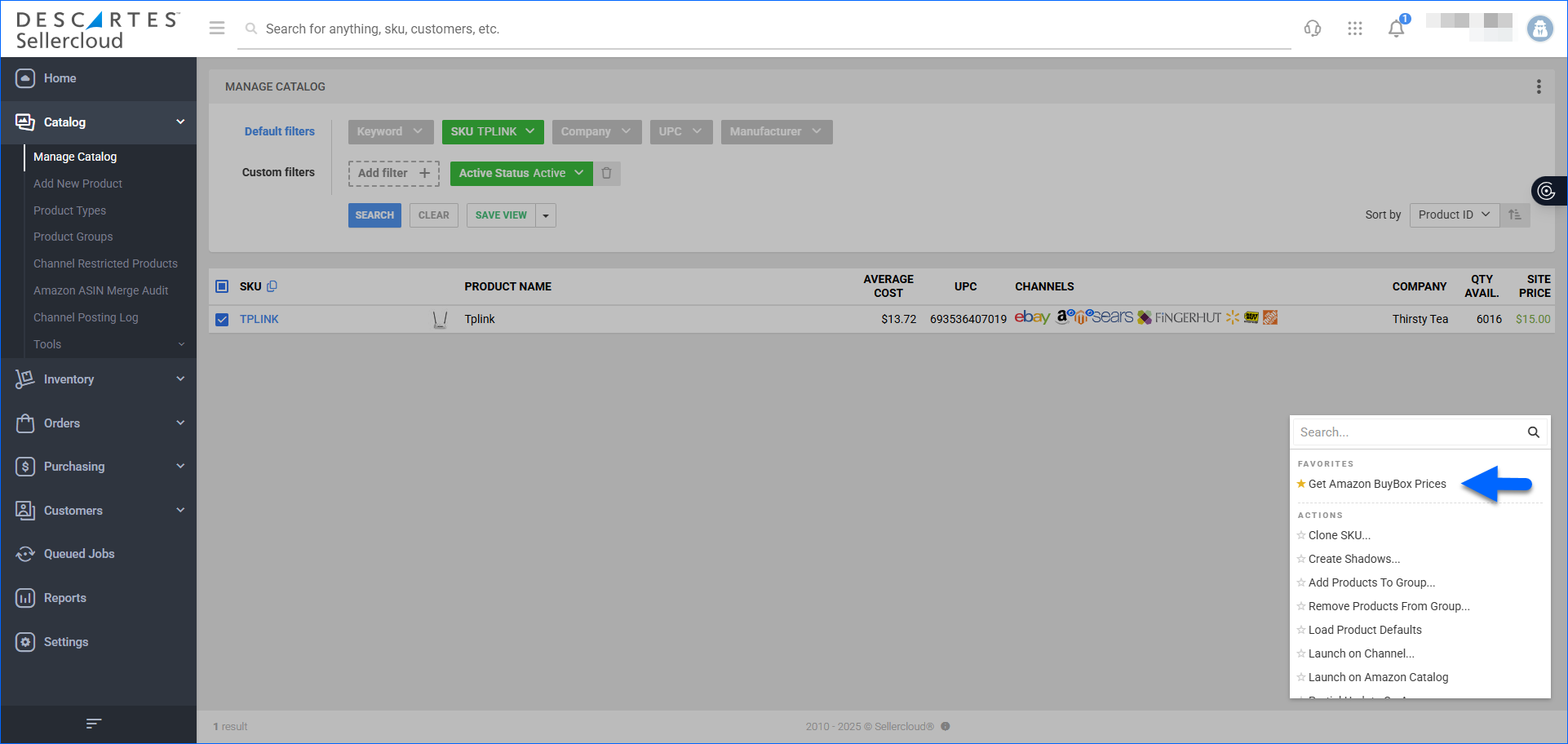This screenshot has width=1568, height=744.
Task: Open the TPLINK SKU link
Action: (x=259, y=319)
